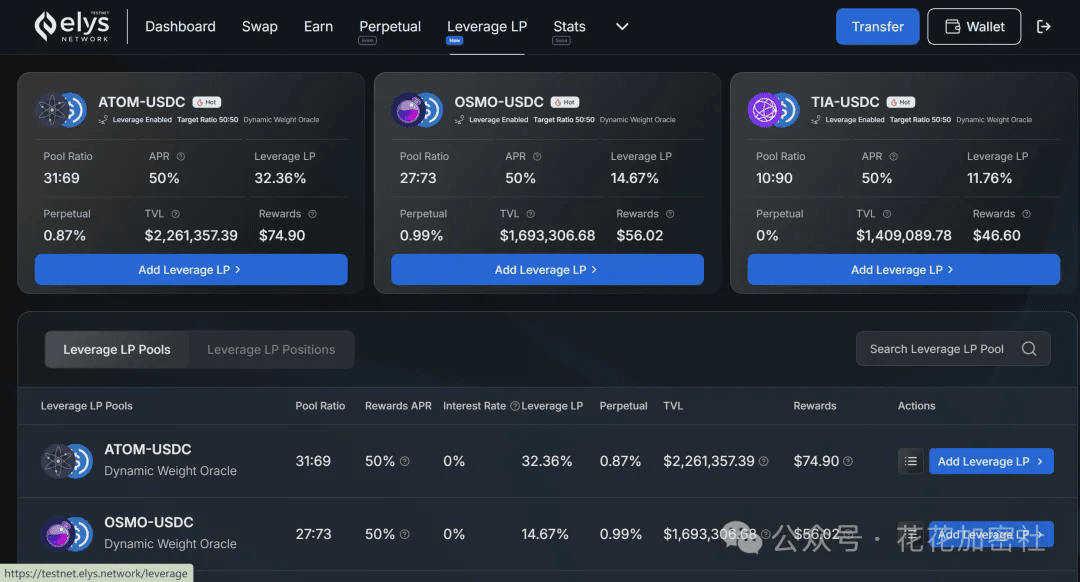Open the Dashboard nav item
This screenshot has width=1080, height=582.
180,26
